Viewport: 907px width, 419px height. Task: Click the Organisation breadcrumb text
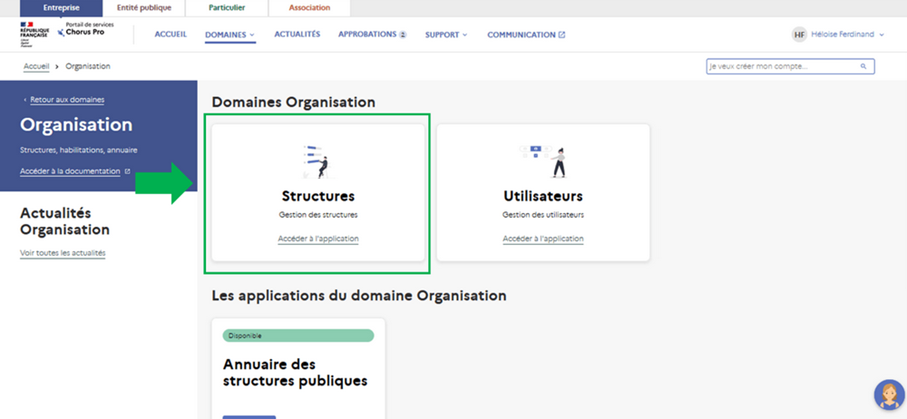tap(88, 67)
